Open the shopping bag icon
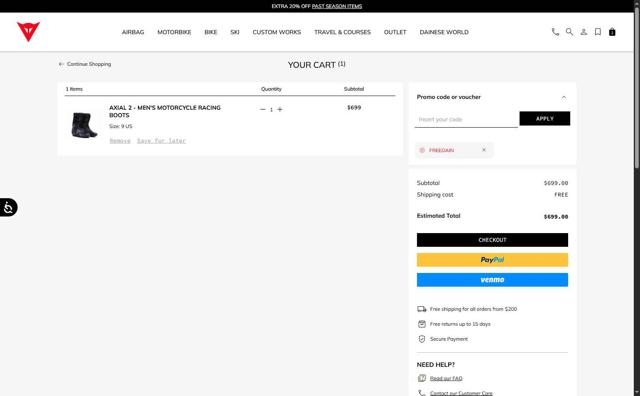 click(x=612, y=32)
